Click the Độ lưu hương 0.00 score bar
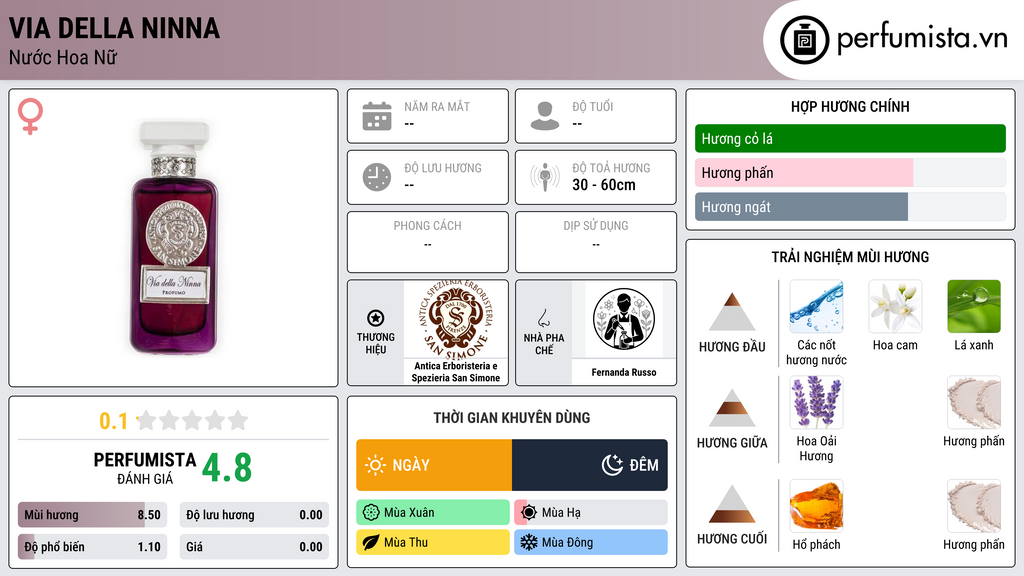Screen dimensions: 1024x576 254,515
